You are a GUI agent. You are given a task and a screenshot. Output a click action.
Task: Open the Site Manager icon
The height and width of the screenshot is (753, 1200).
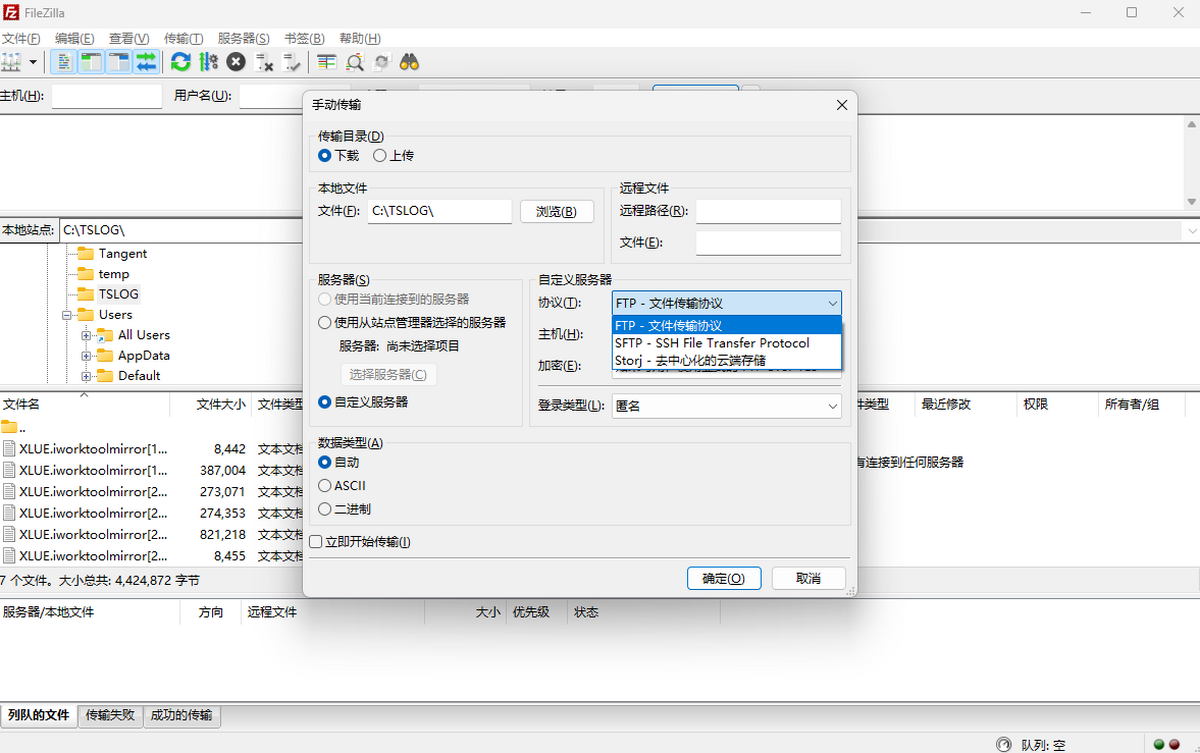click(11, 62)
